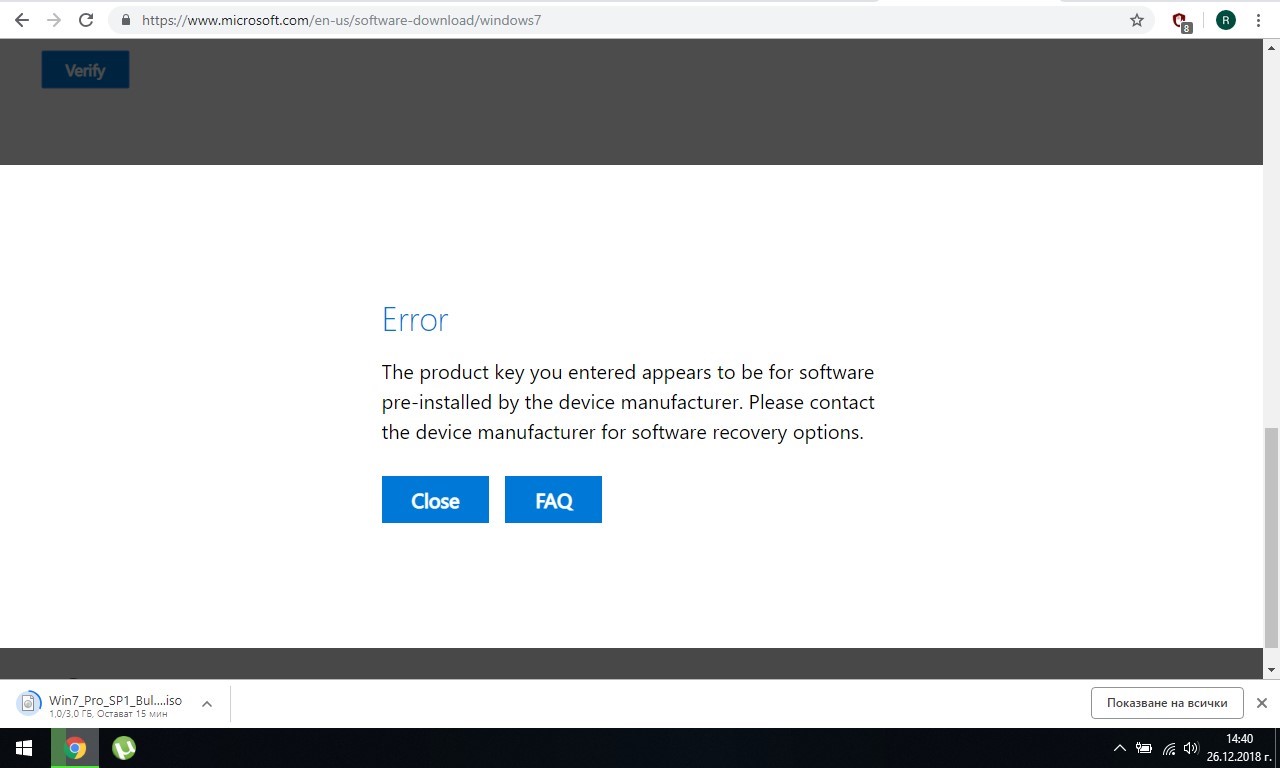The height and width of the screenshot is (768, 1280).
Task: Open the Windows Start menu
Action: click(x=24, y=748)
